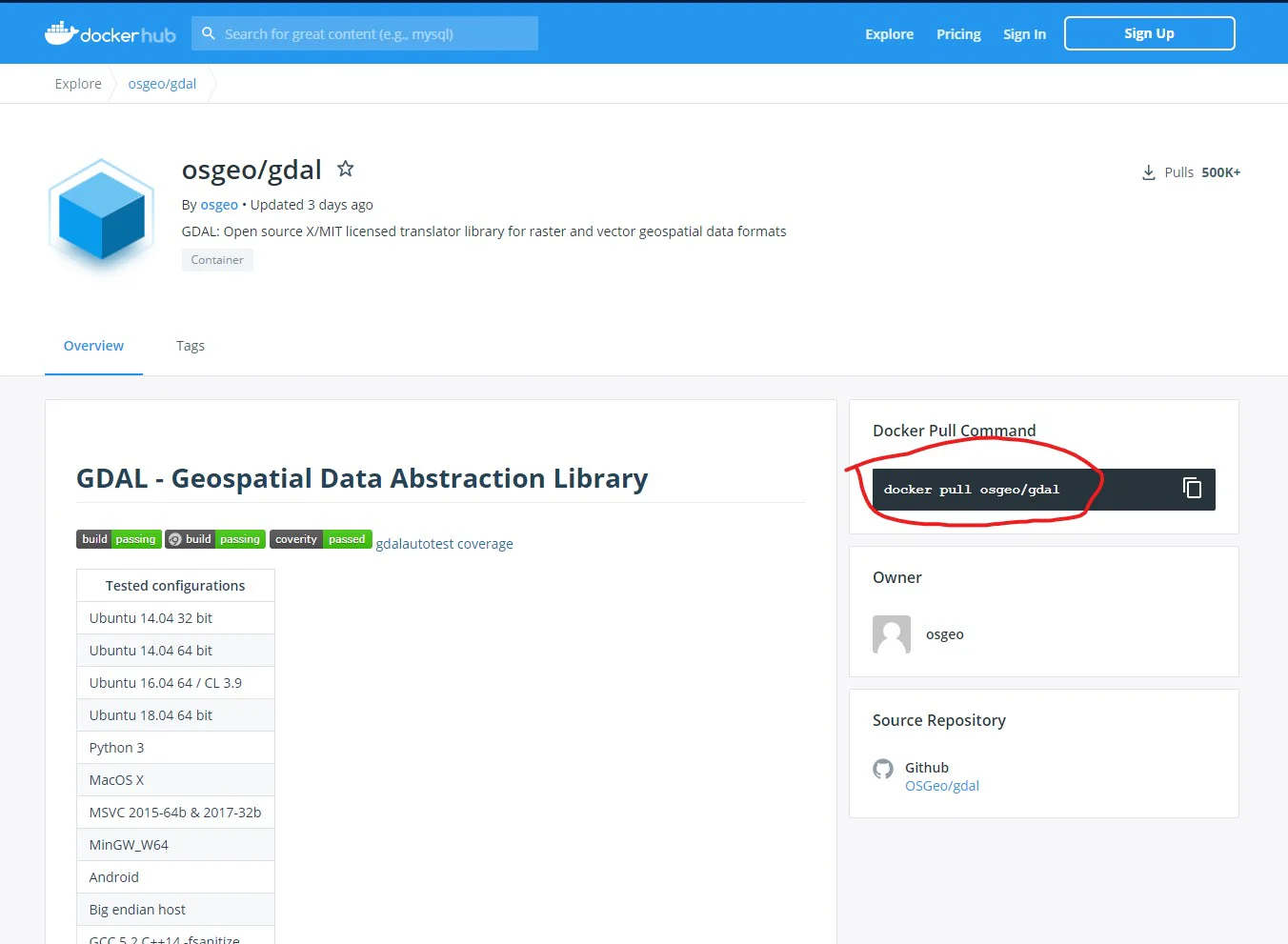Click the Pulls 500K+ count

(1202, 172)
